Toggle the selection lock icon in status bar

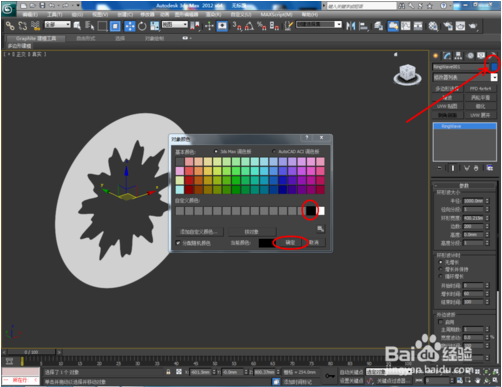point(168,372)
